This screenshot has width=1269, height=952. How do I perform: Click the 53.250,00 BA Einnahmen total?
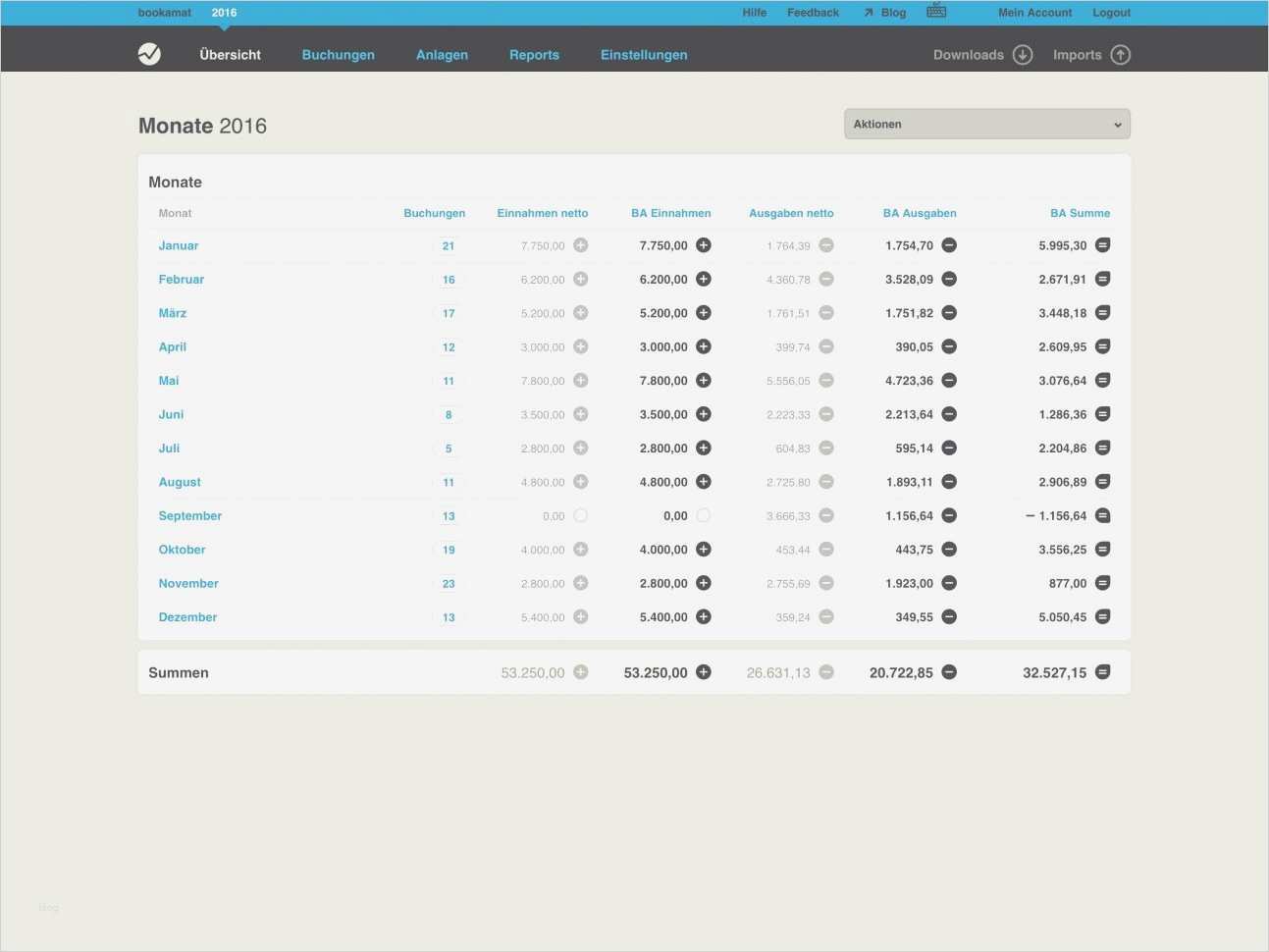656,672
